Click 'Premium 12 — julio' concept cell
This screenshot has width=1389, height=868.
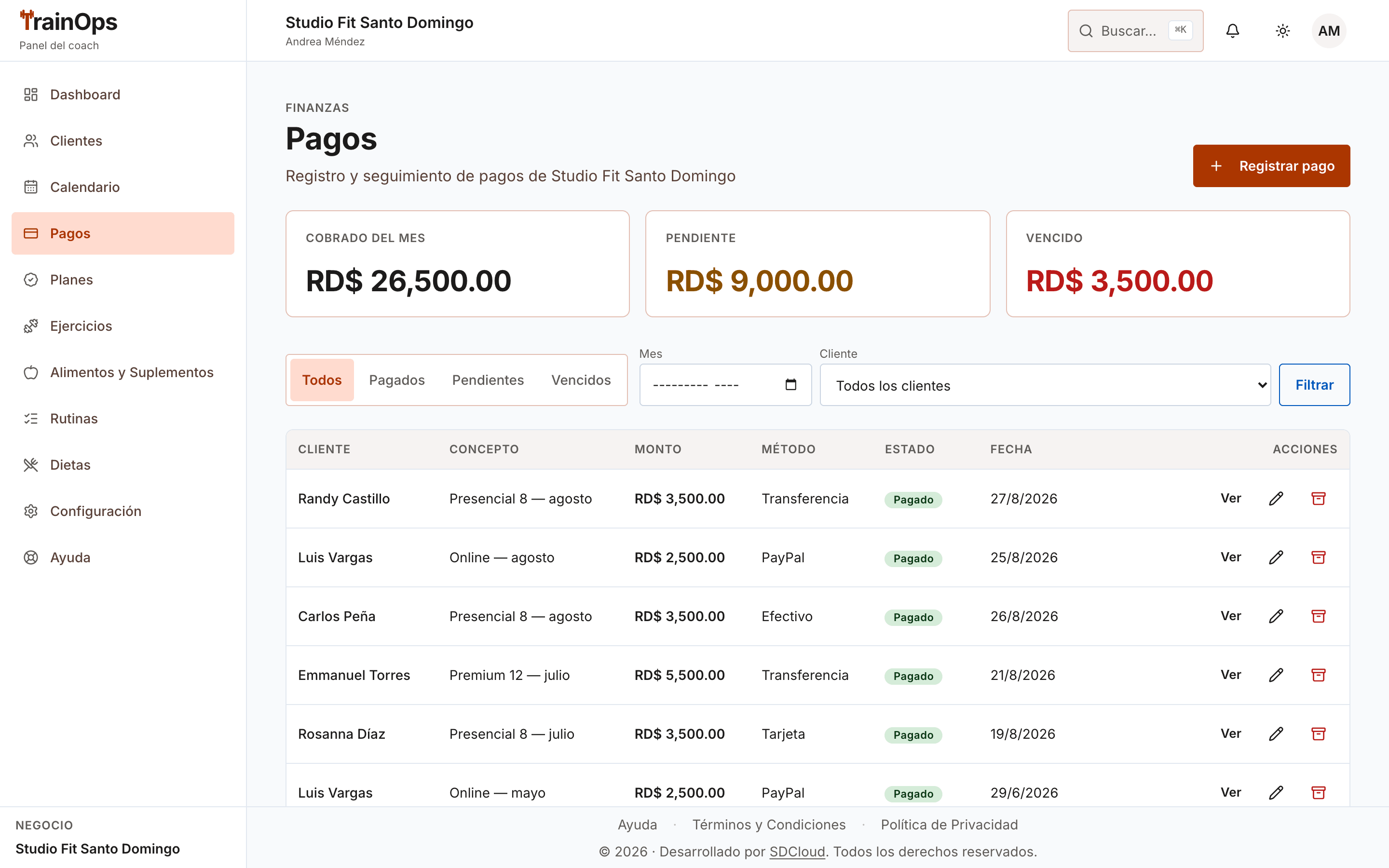[509, 675]
